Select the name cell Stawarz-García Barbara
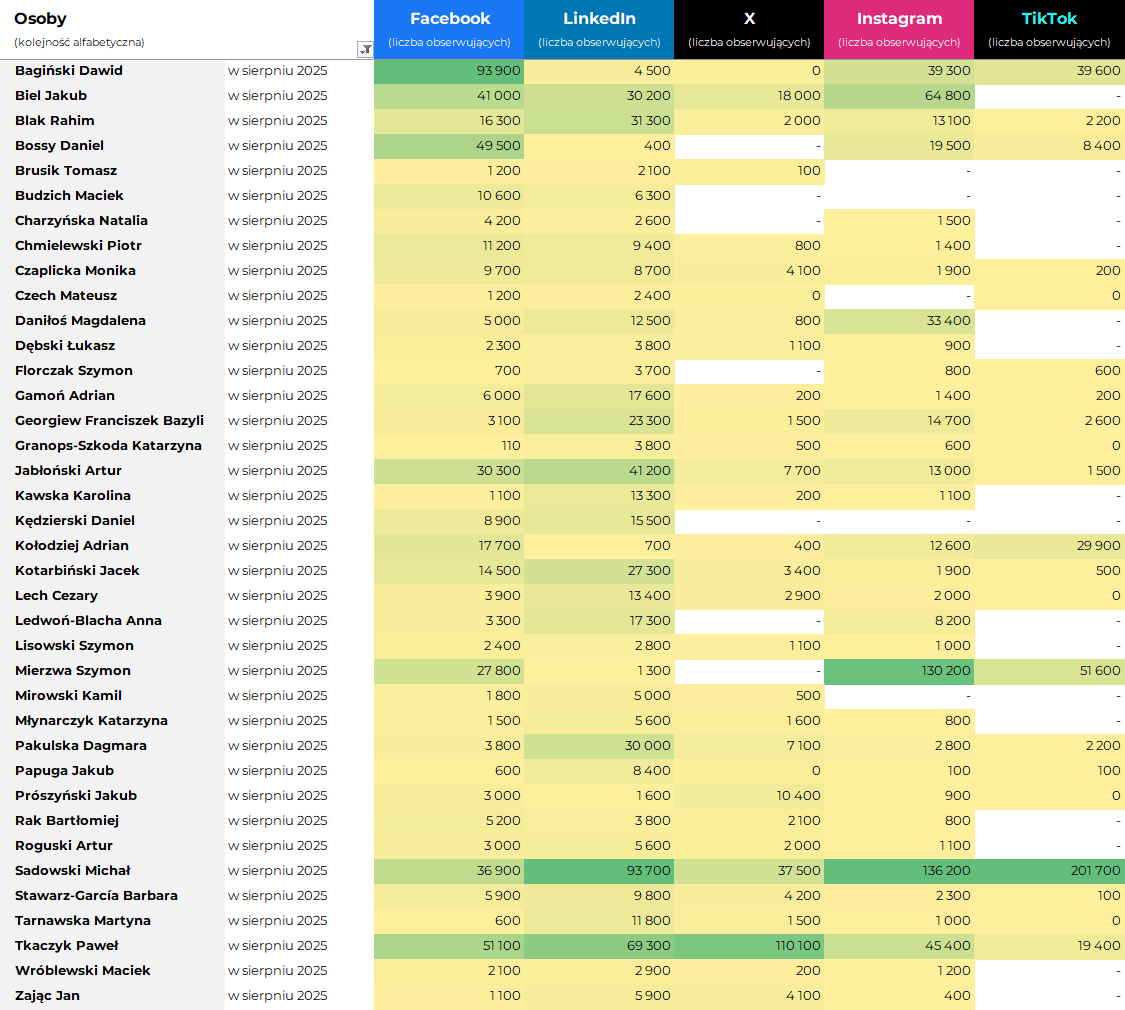This screenshot has width=1125, height=1010. click(96, 896)
